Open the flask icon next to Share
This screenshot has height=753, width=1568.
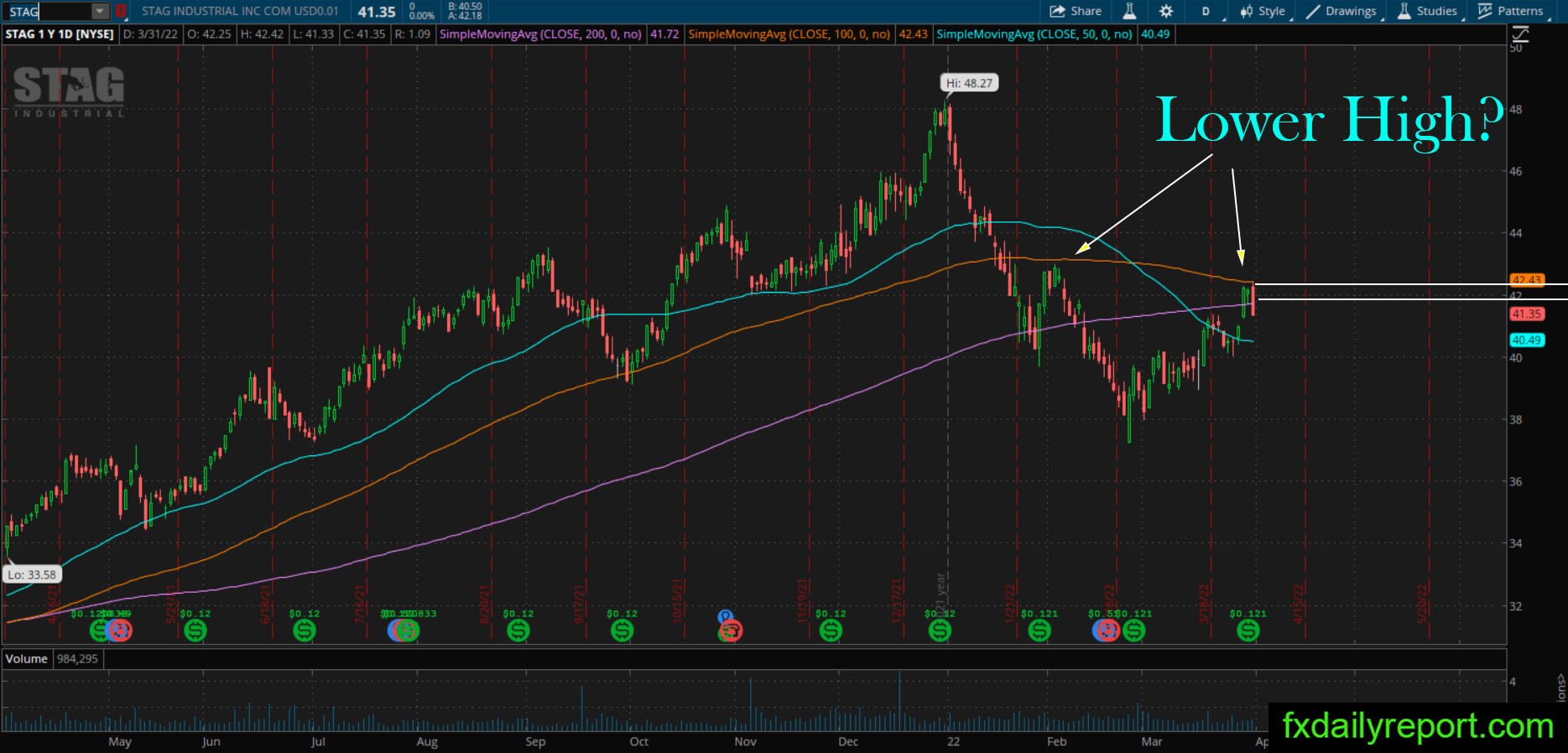1129,11
